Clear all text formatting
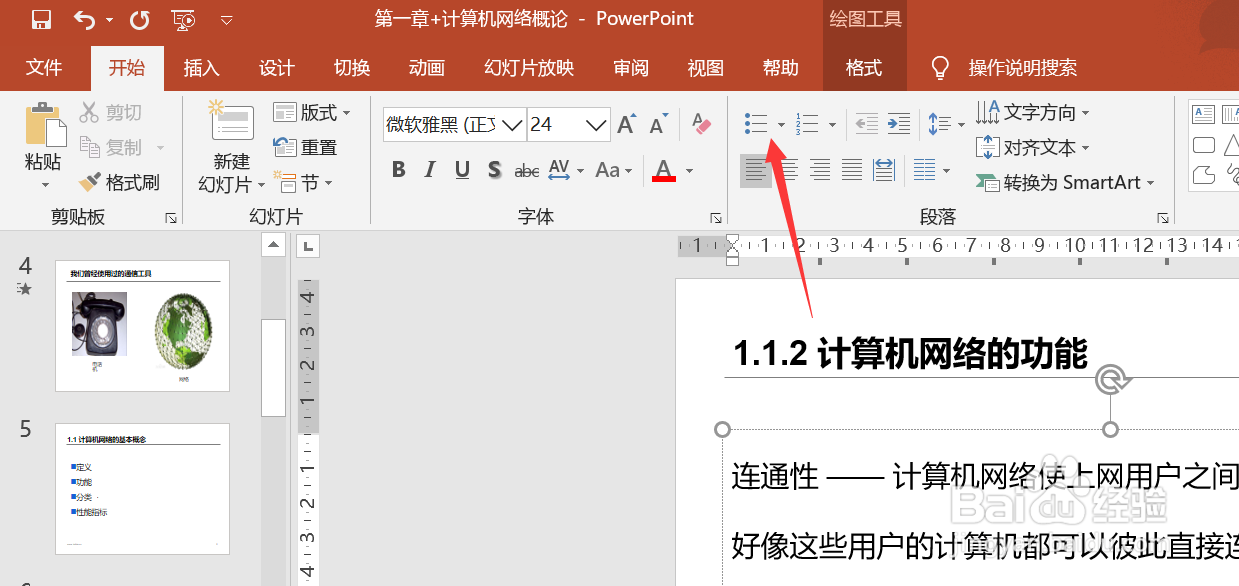This screenshot has height=586, width=1239. click(x=701, y=124)
